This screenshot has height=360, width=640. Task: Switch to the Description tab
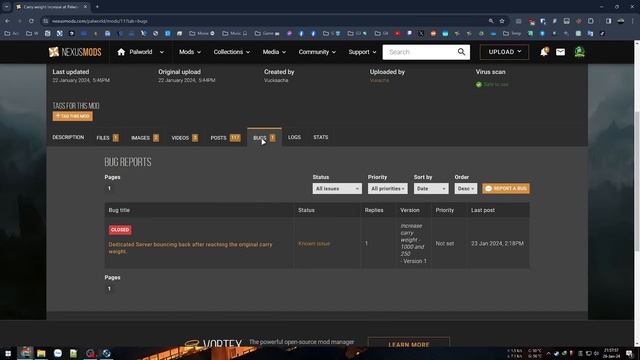click(x=68, y=138)
